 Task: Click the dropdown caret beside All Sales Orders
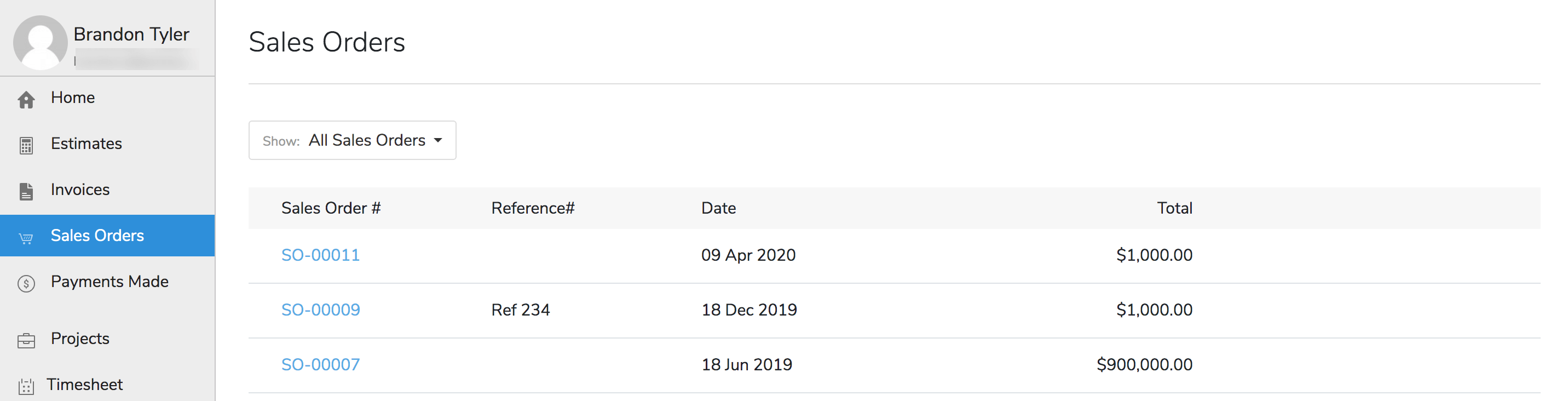[438, 140]
